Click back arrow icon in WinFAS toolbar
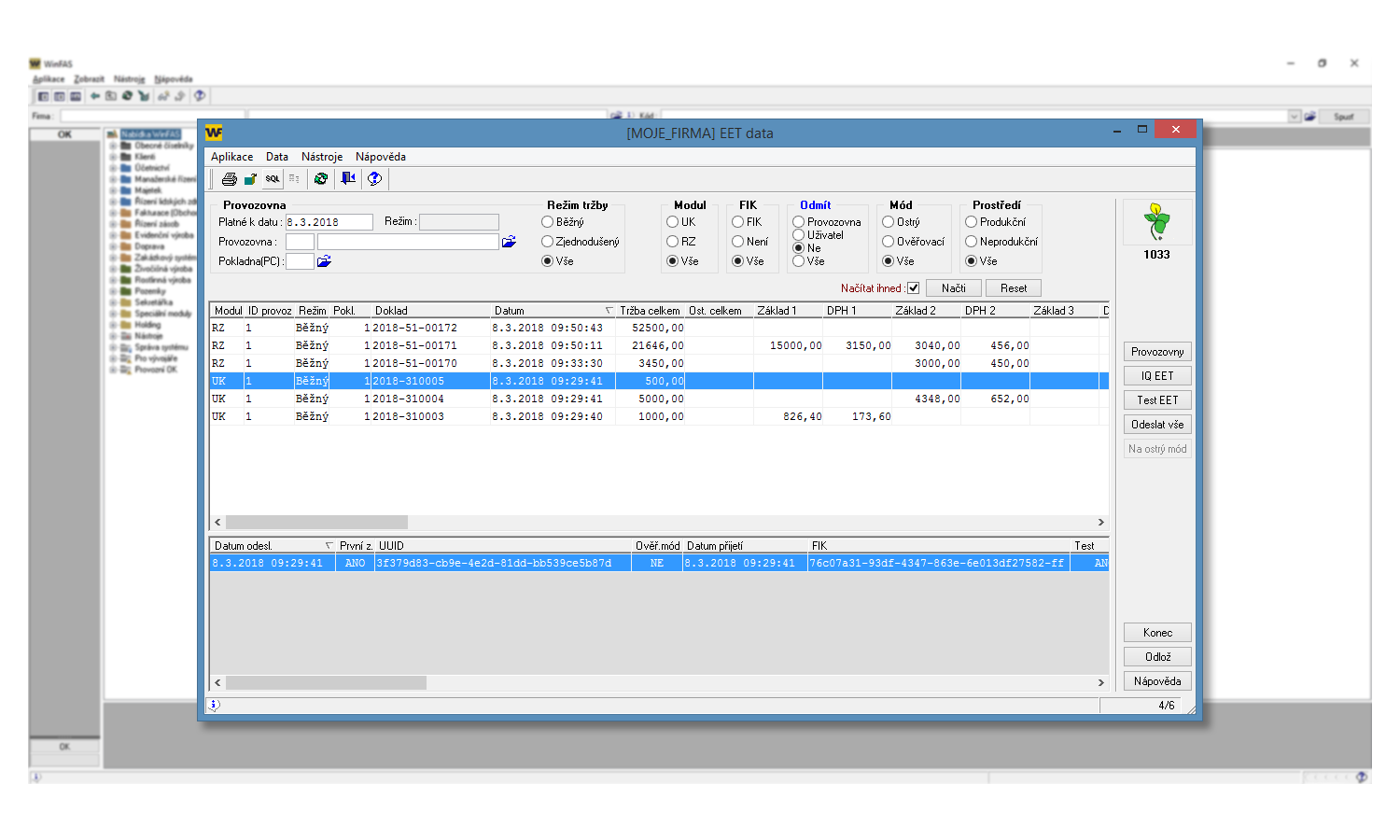The image size is (1400, 840). (94, 96)
